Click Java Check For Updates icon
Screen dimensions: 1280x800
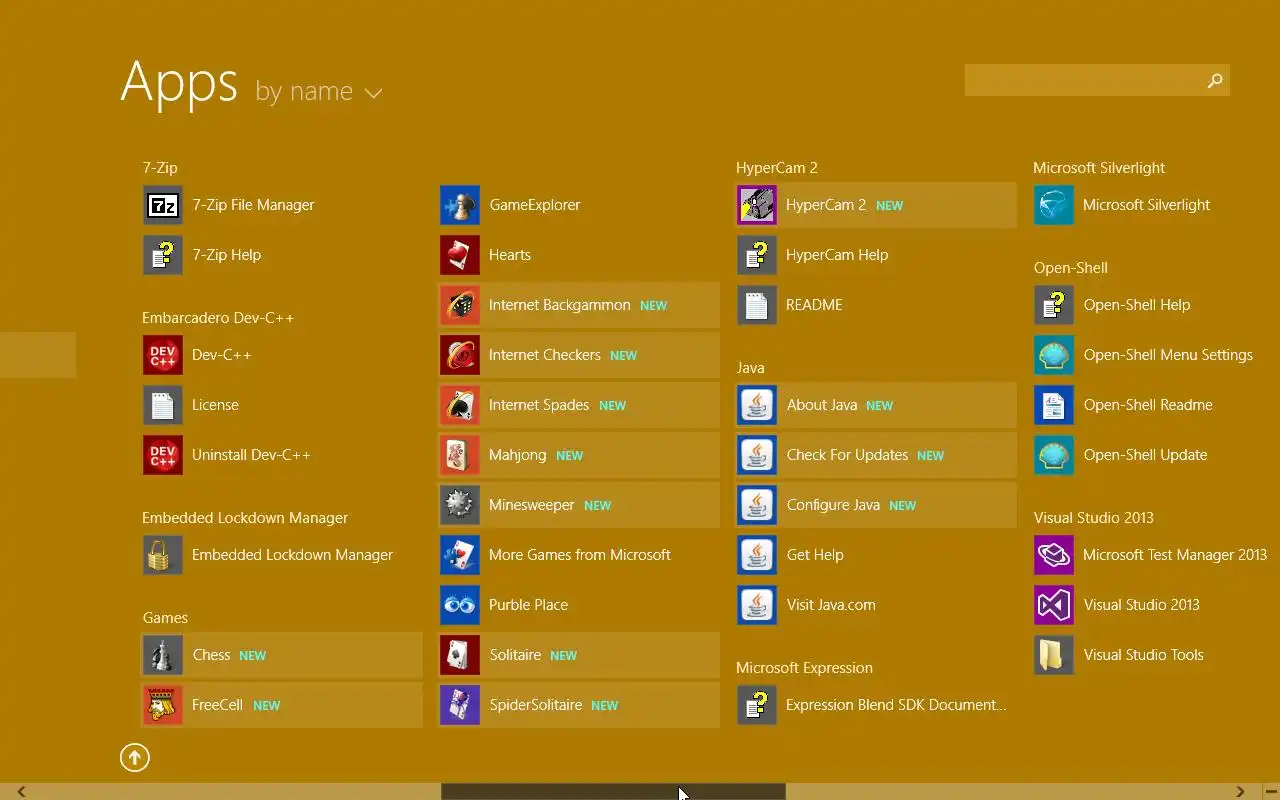pyautogui.click(x=757, y=455)
